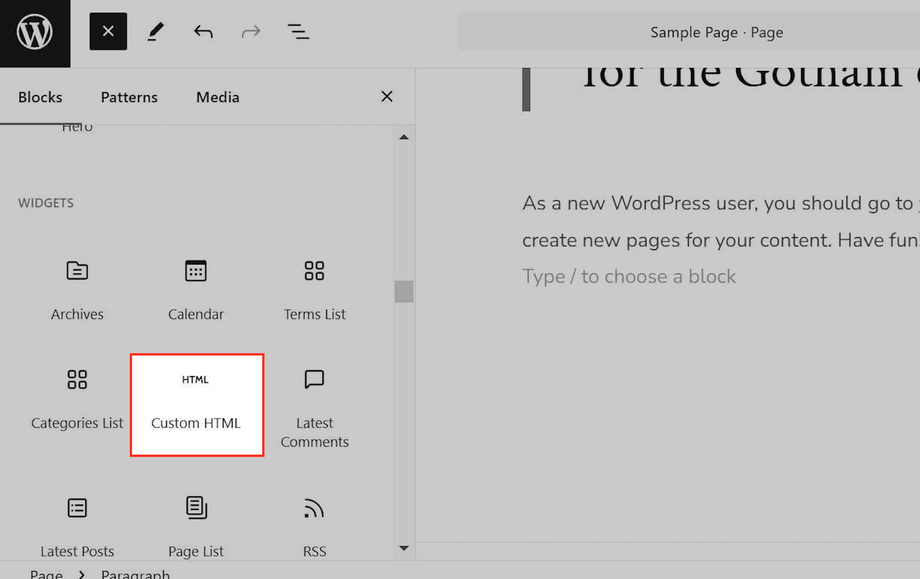Click the large serif heading text

click(751, 77)
